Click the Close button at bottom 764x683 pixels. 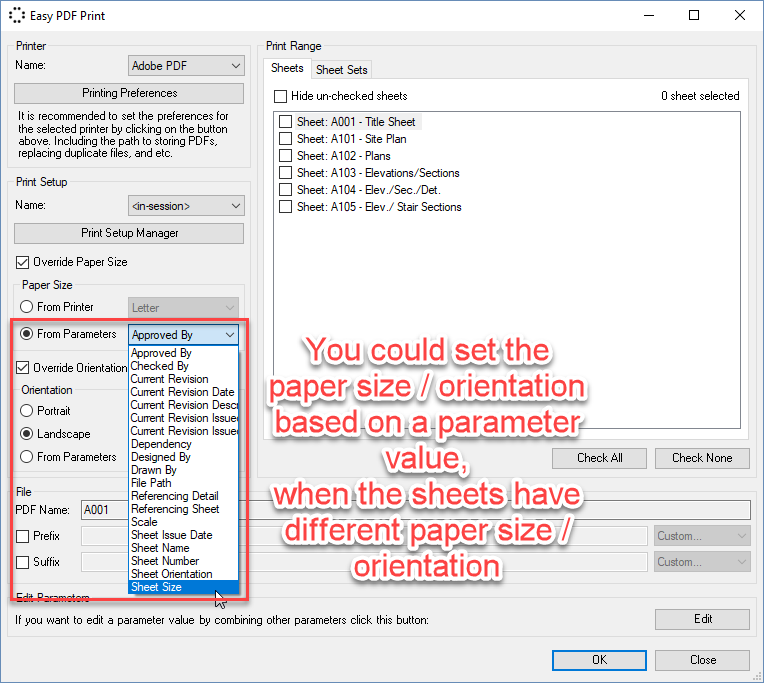coord(702,660)
